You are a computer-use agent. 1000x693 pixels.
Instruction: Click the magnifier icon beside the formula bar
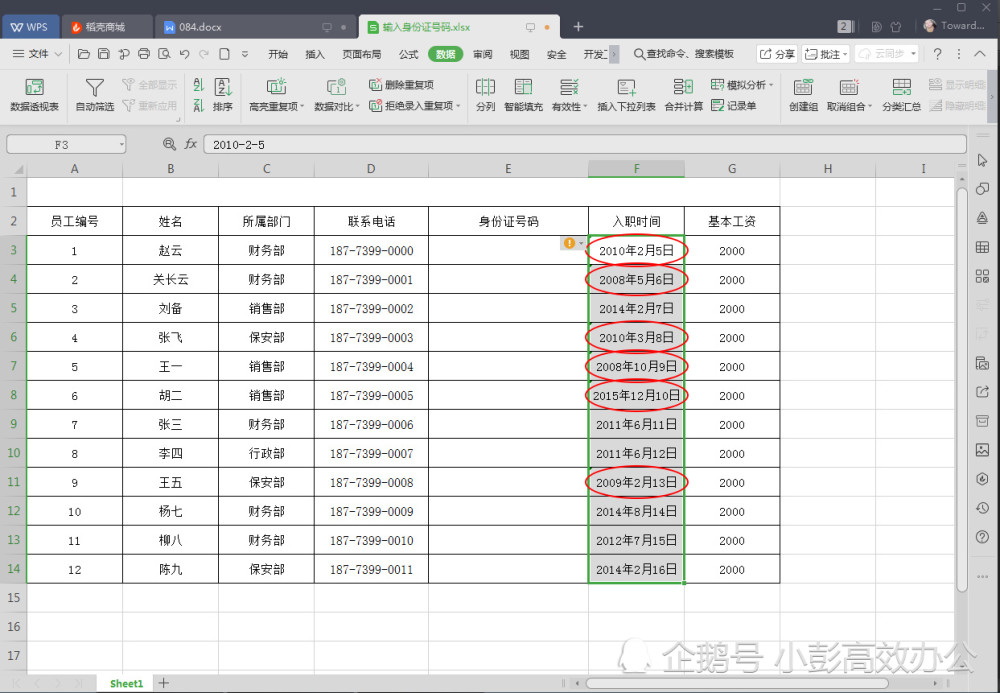click(169, 144)
